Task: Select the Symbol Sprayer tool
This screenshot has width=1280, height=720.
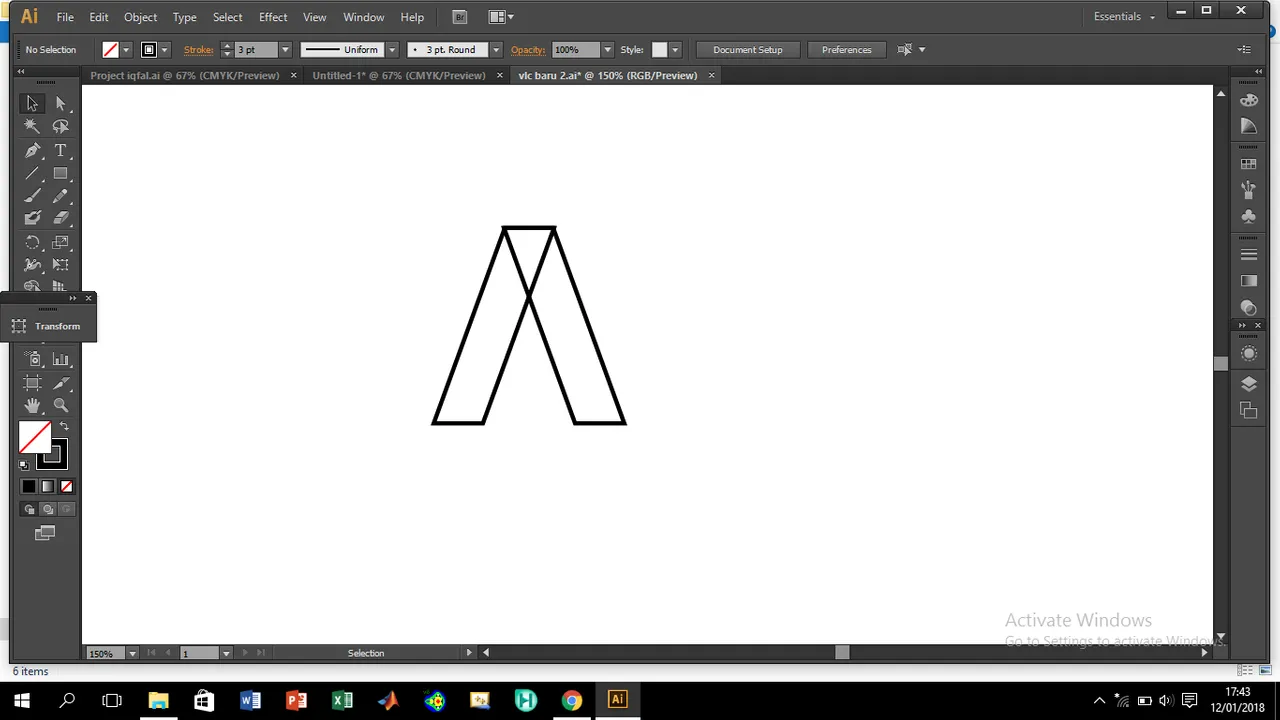Action: click(32, 359)
